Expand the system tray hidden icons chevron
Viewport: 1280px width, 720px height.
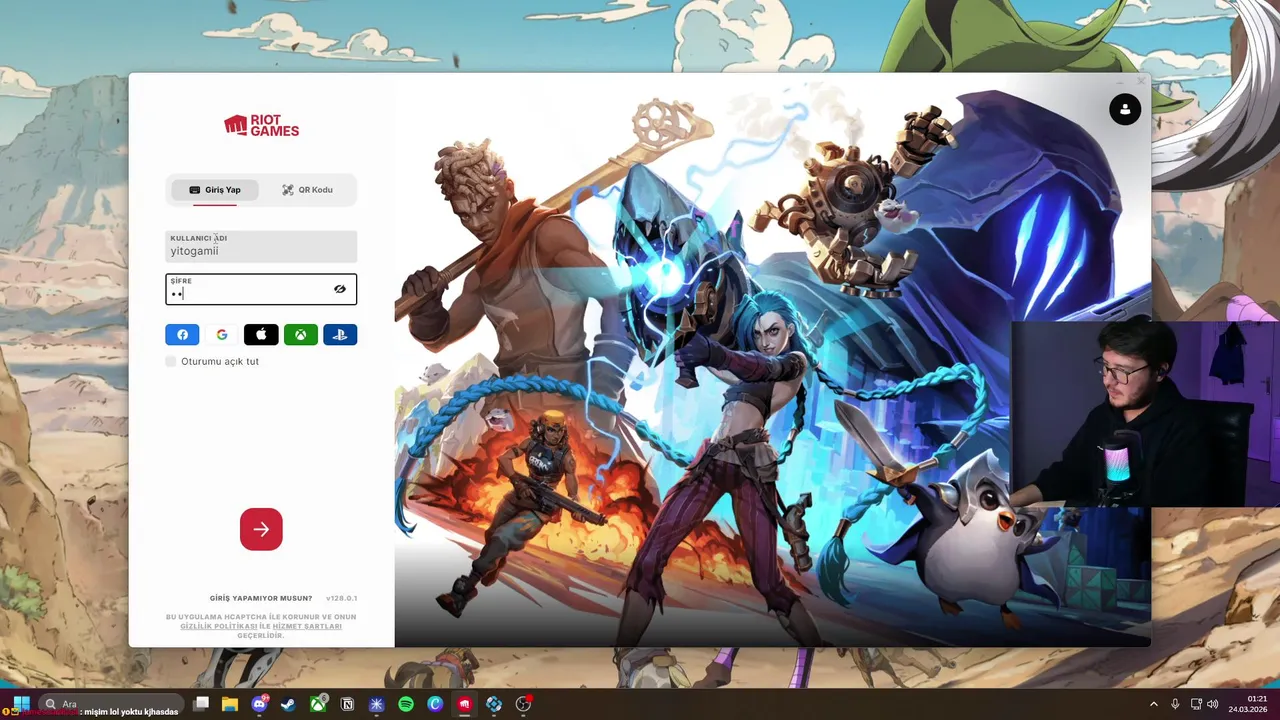[x=1153, y=704]
